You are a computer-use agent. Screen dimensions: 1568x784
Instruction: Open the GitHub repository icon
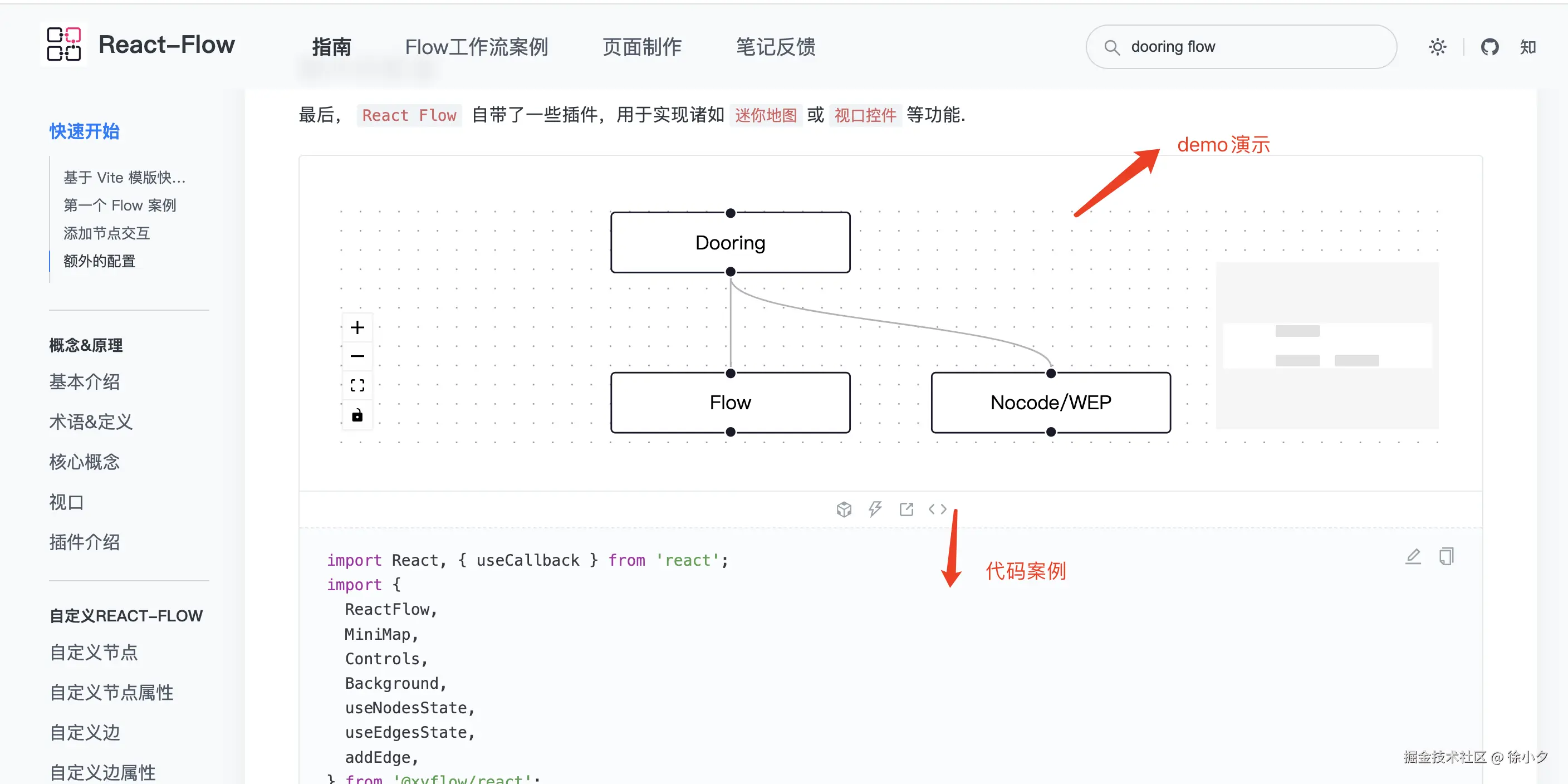tap(1489, 47)
